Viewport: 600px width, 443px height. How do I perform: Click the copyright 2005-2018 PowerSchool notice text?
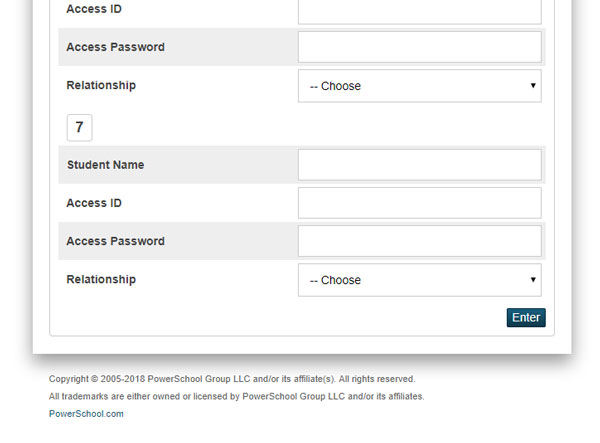coord(232,379)
